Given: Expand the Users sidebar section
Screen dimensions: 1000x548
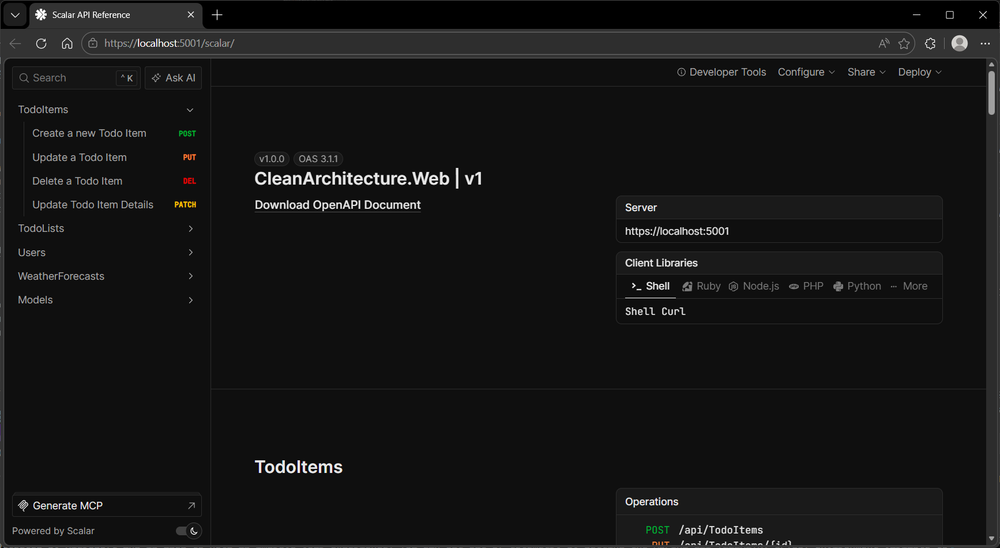Looking at the screenshot, I should point(190,253).
